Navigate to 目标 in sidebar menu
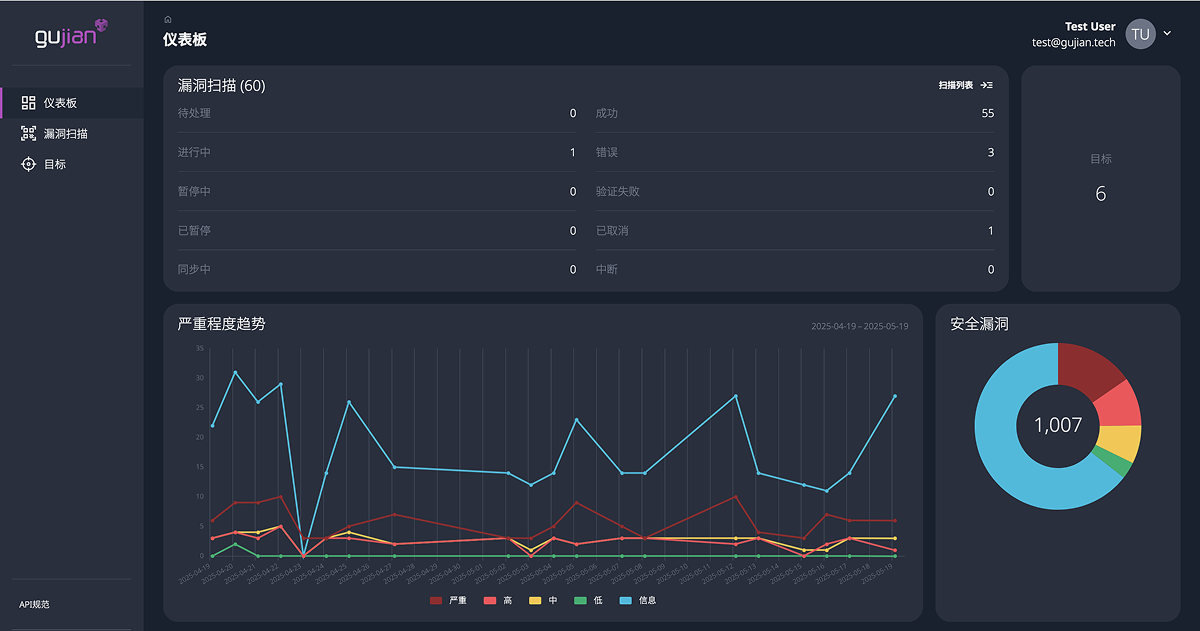The image size is (1200, 631). (53, 164)
